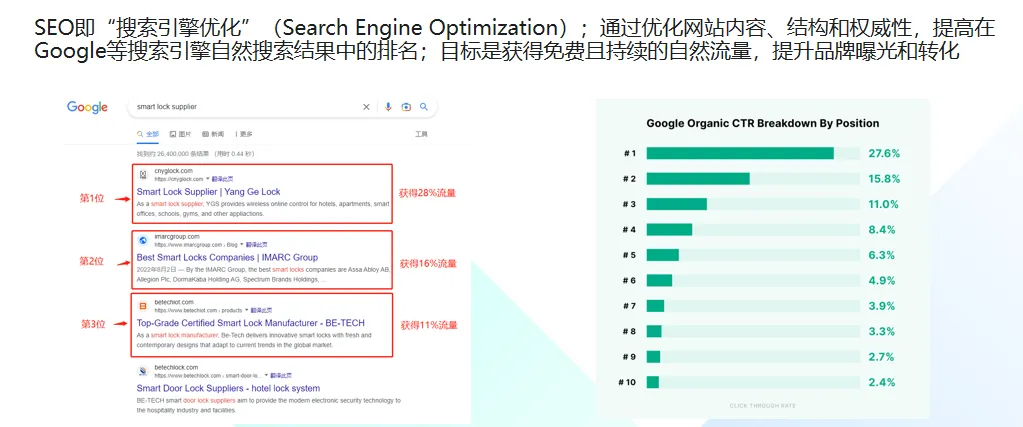Viewport: 1023px width, 427px height.
Task: Open 'Smart Door Lock Suppliers - hotel lock system'
Action: [x=228, y=388]
